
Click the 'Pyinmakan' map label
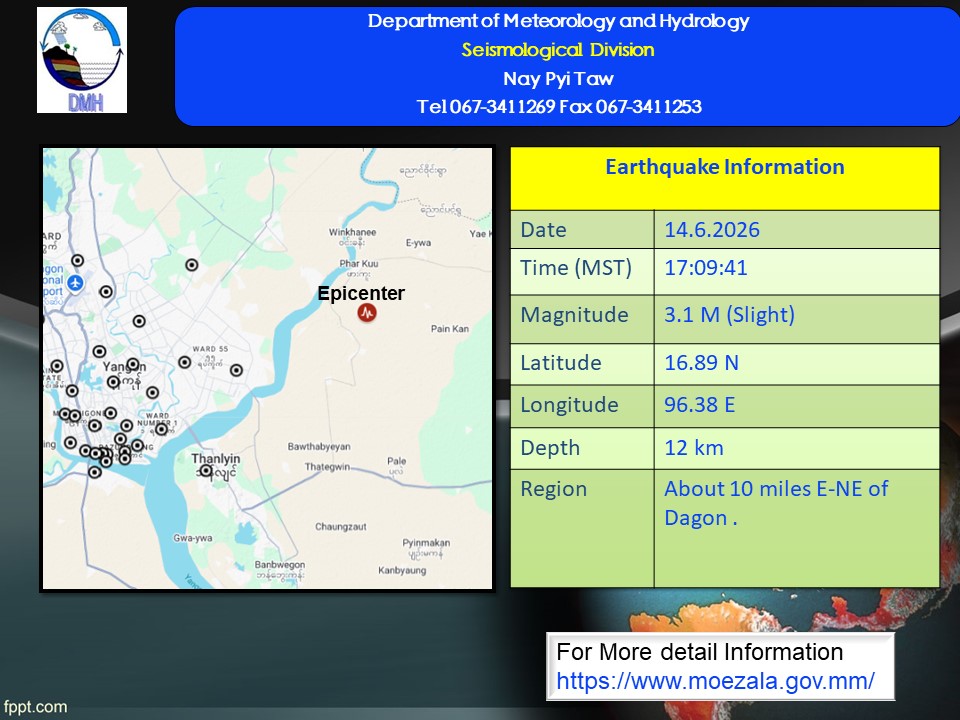tap(426, 542)
